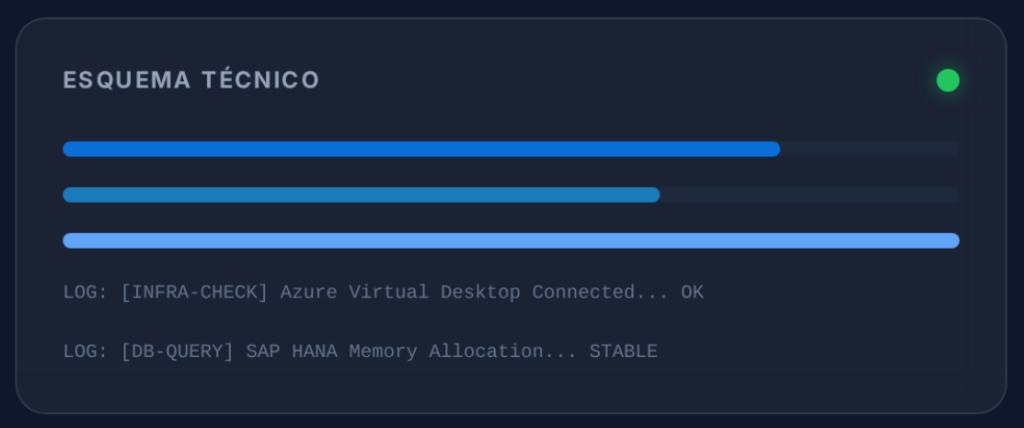Click the filled part of the middle progress bar

point(360,195)
